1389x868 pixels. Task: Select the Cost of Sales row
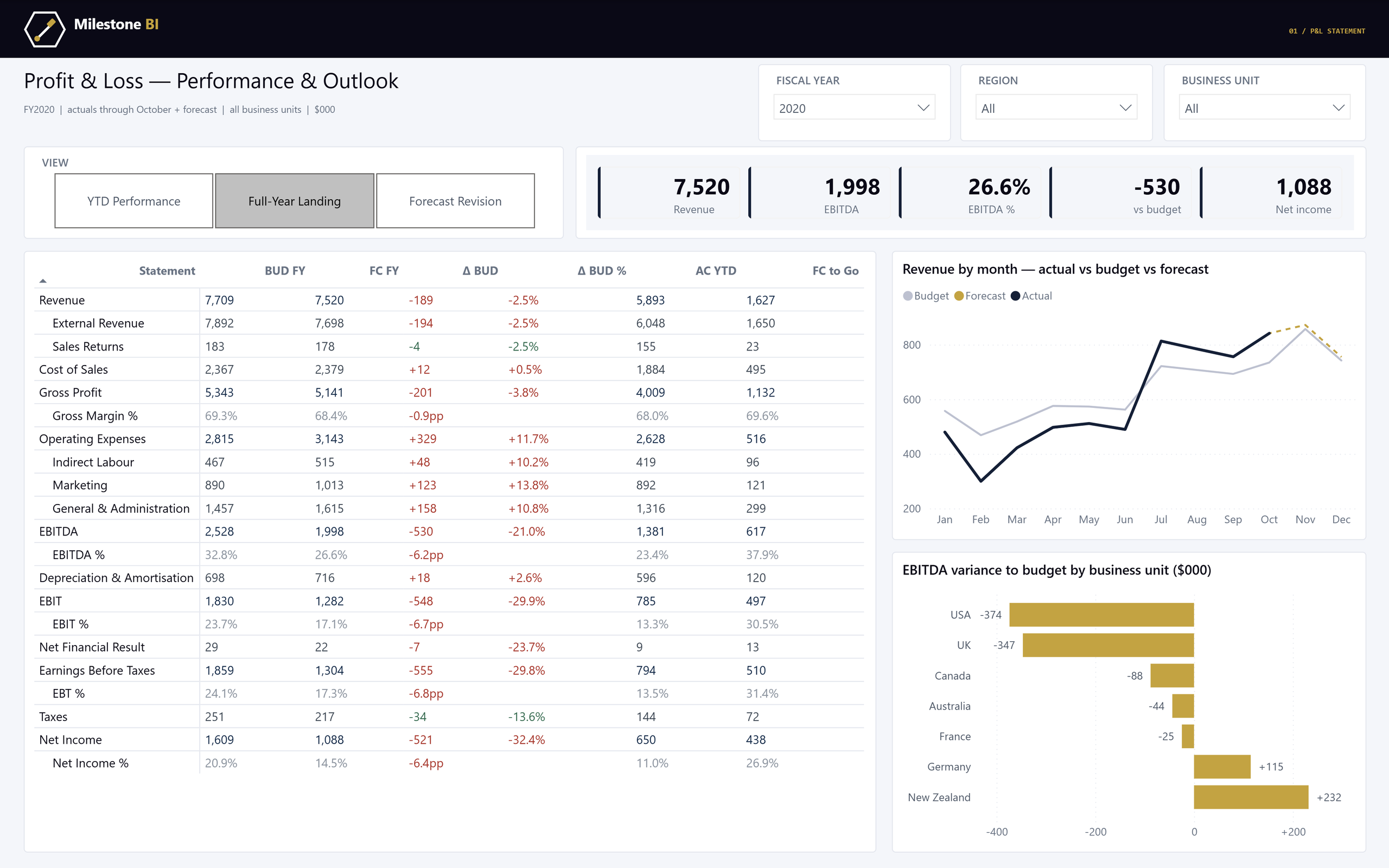449,369
